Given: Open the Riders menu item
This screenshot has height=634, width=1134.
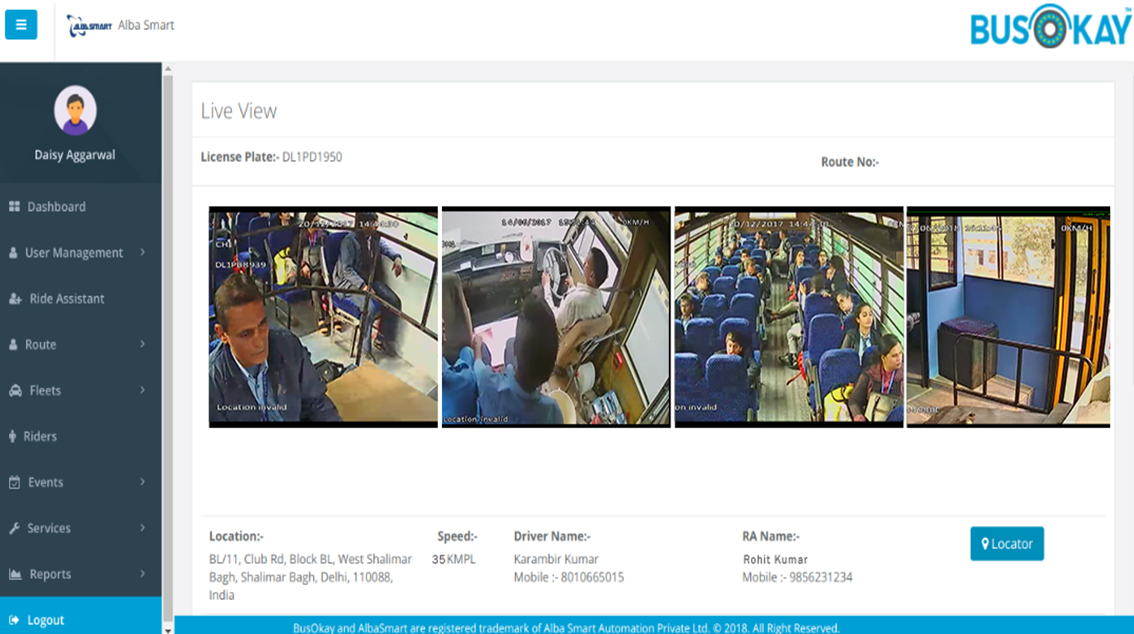Looking at the screenshot, I should (x=40, y=437).
